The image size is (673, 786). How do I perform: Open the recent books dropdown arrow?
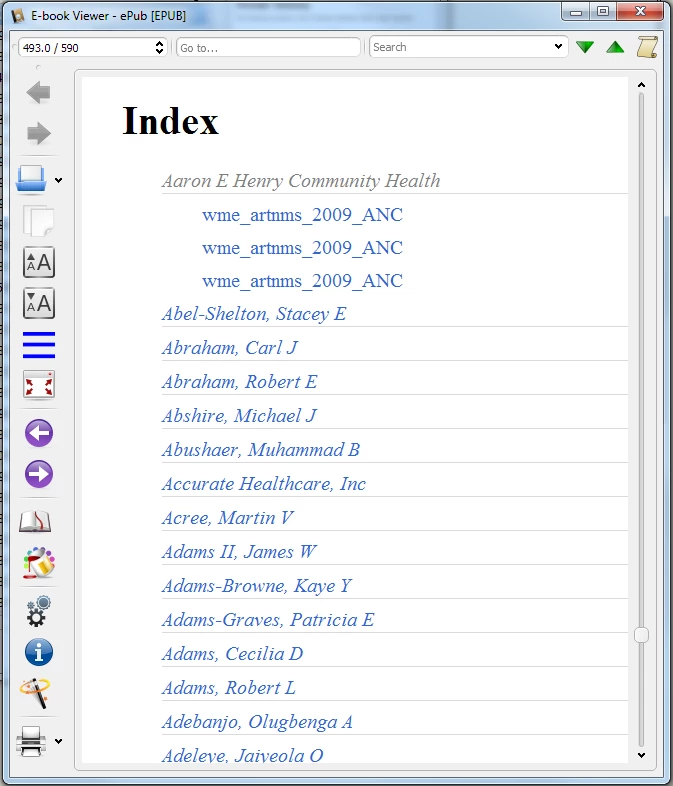59,180
